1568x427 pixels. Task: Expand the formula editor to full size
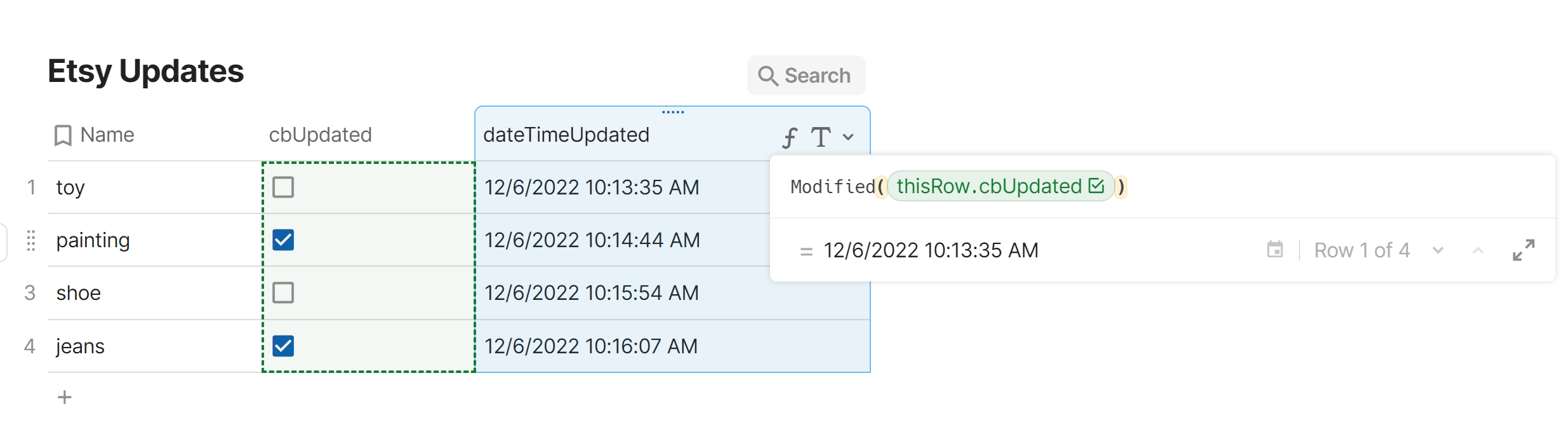point(1524,250)
